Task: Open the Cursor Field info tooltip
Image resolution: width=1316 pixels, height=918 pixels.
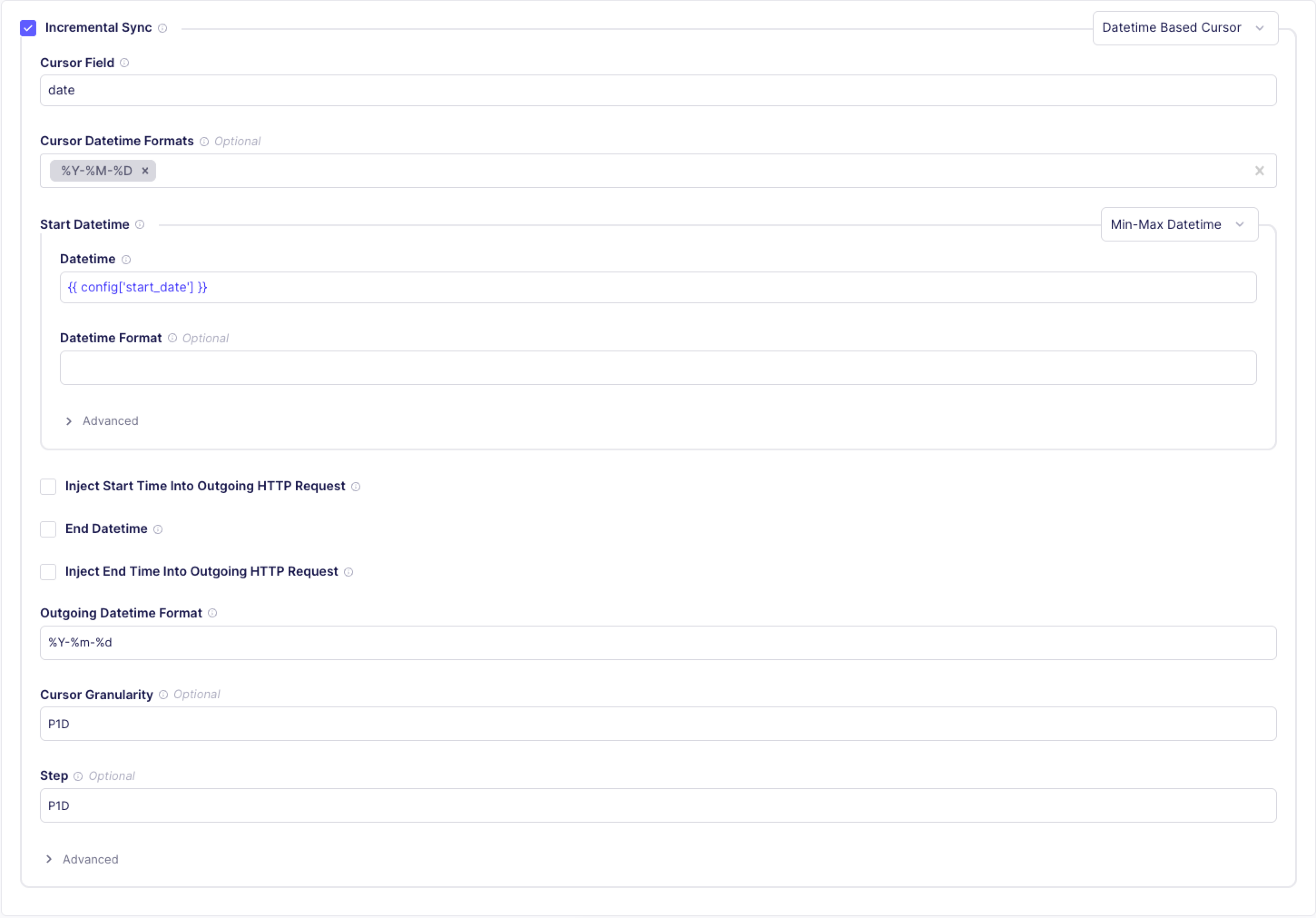Action: click(x=125, y=63)
